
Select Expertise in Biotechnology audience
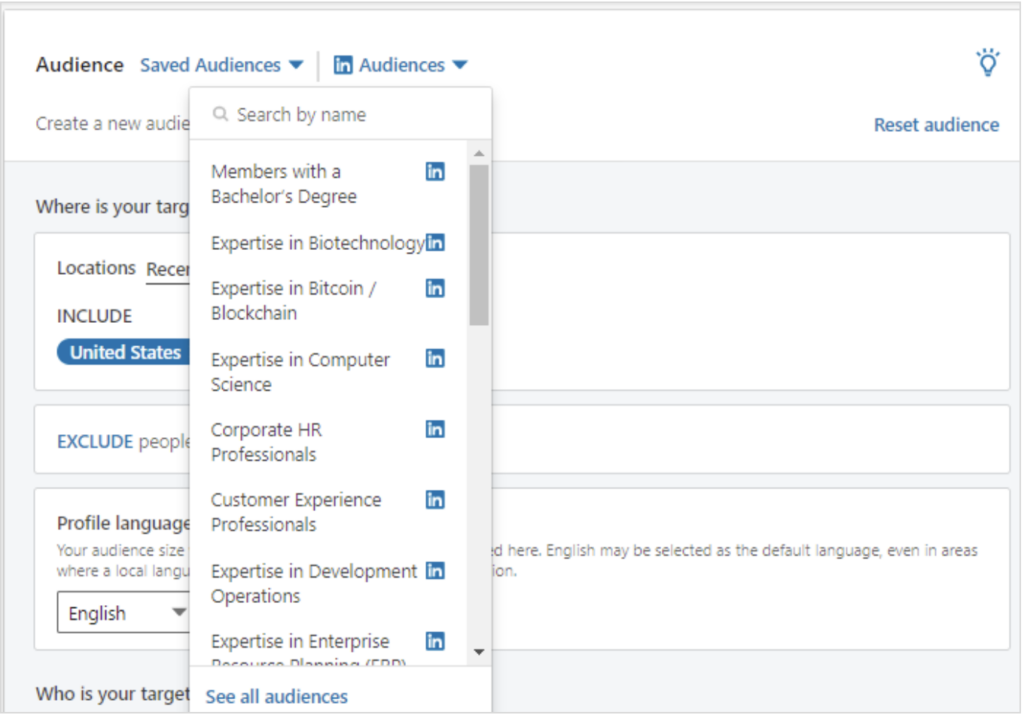point(328,243)
